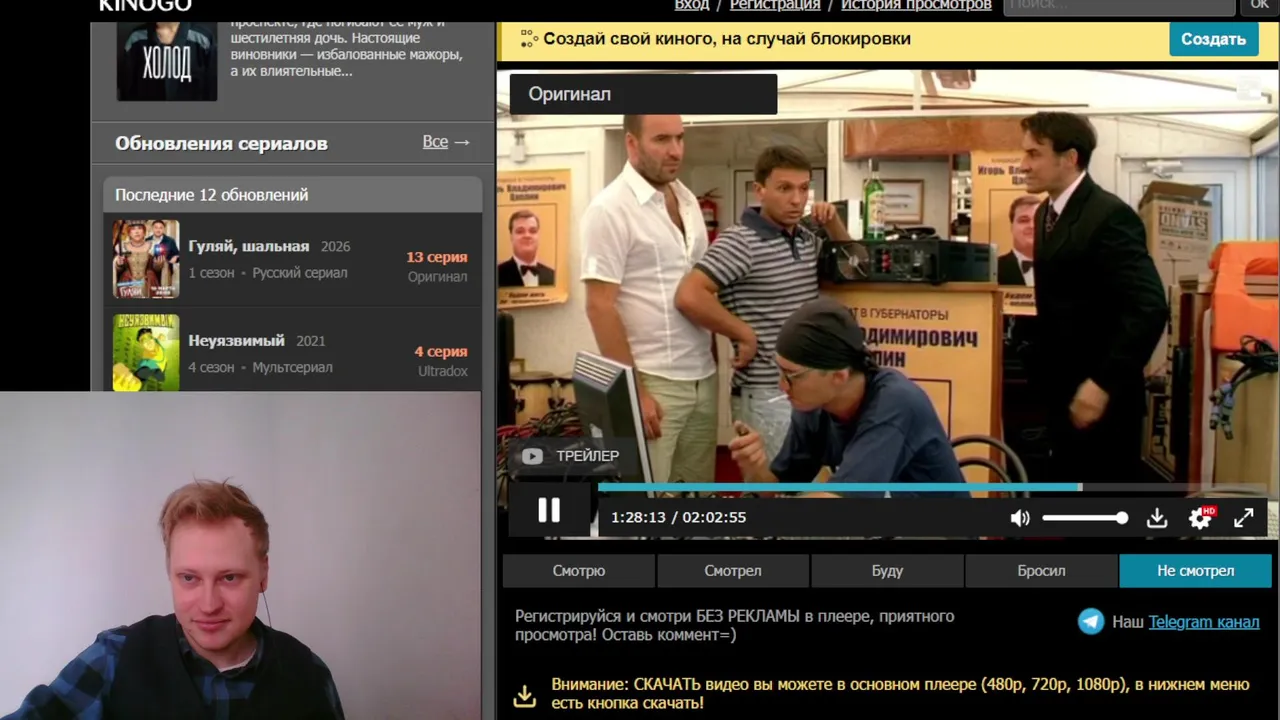
Task: Select the Смотрел status tab
Action: pyautogui.click(x=733, y=571)
